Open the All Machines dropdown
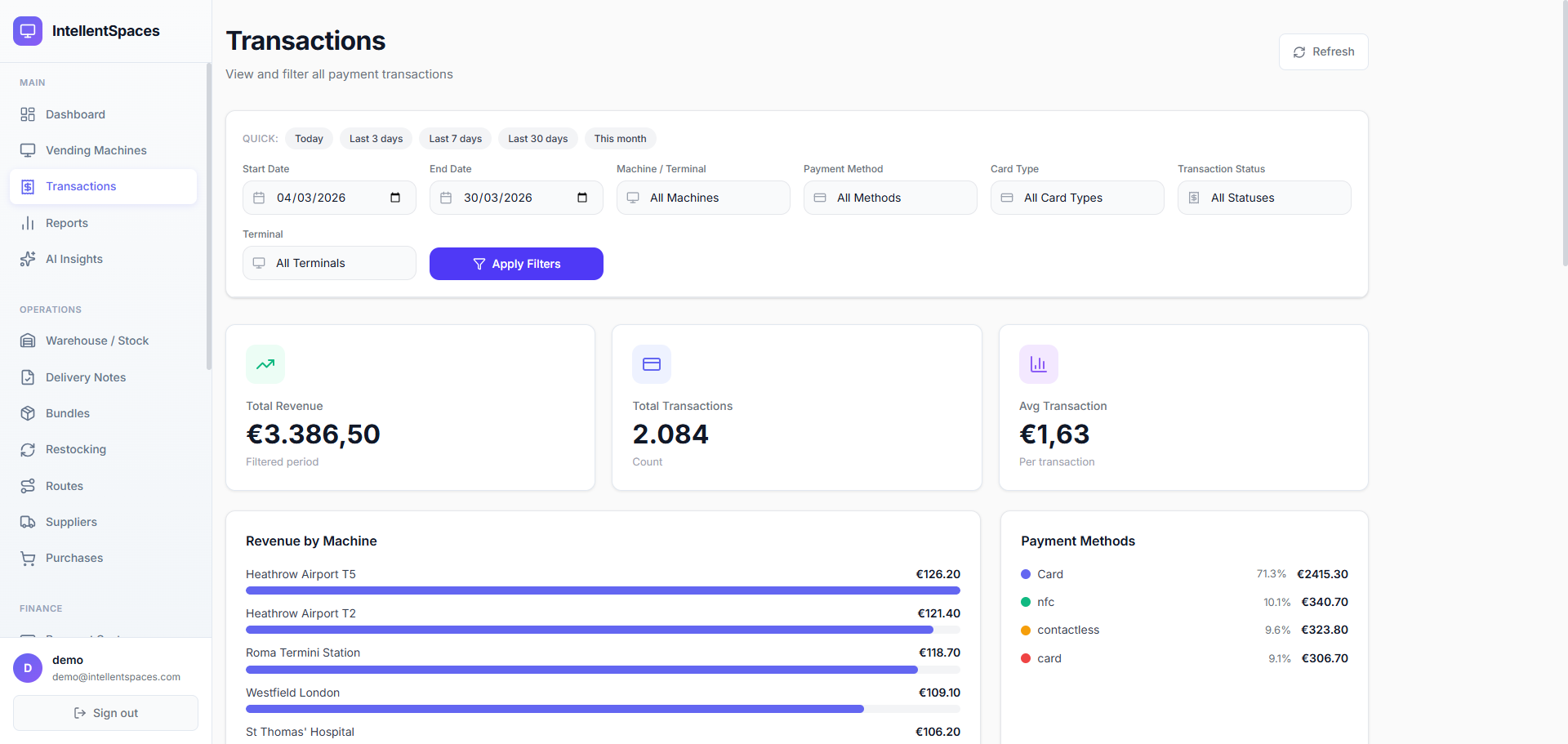Image resolution: width=1568 pixels, height=744 pixels. click(x=703, y=198)
